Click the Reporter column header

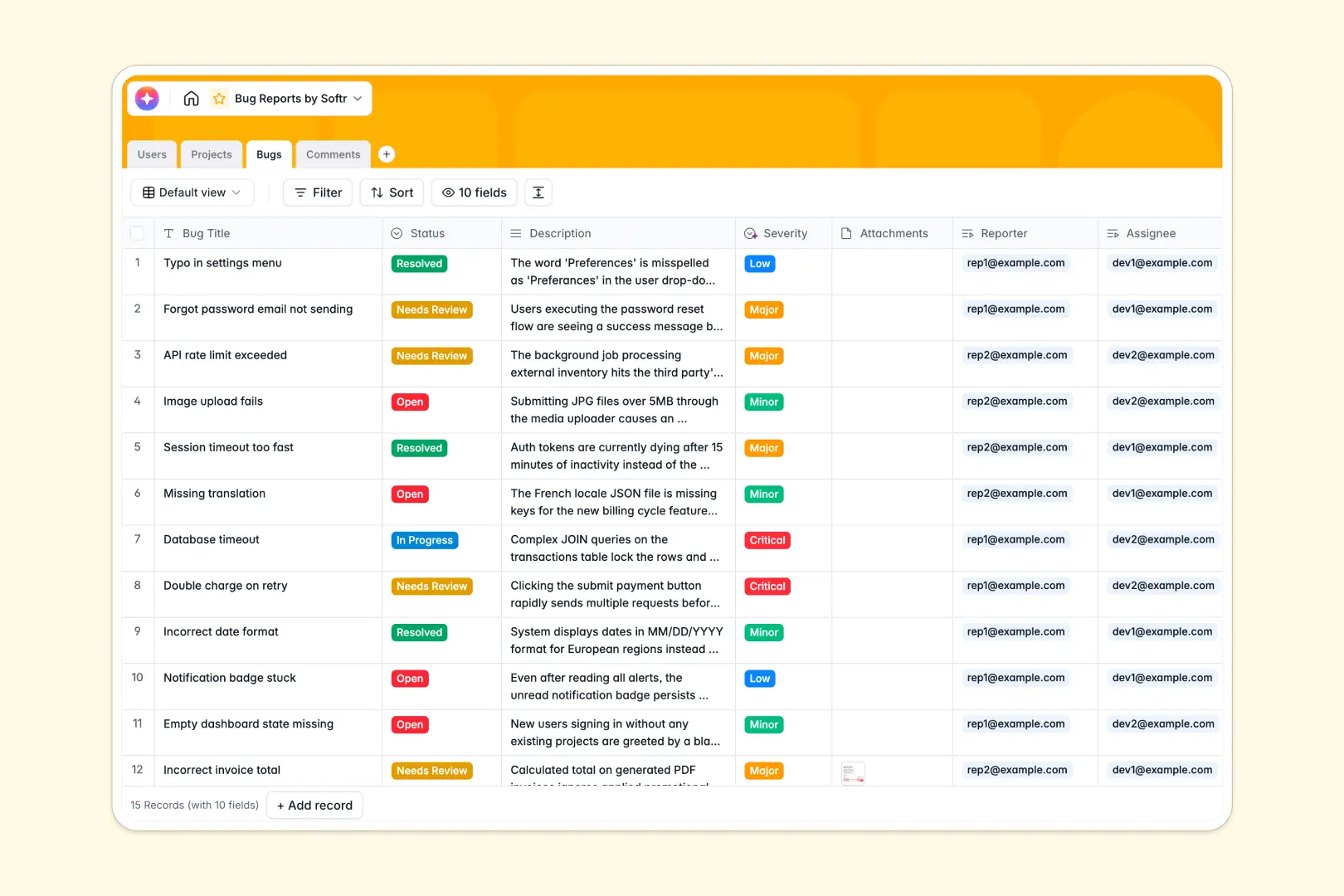coord(1025,234)
